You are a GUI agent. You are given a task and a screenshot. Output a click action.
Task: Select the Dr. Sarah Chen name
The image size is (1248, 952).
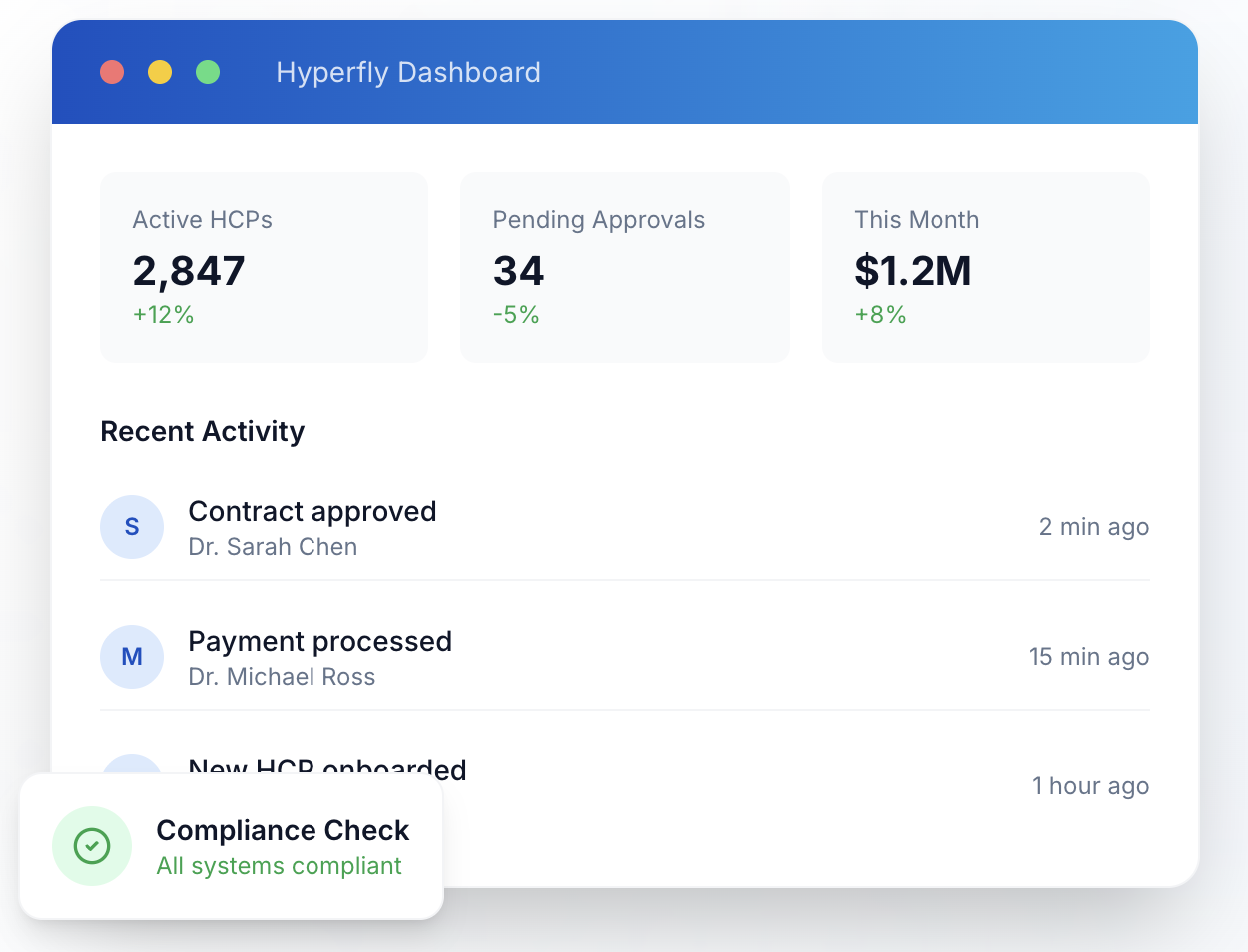click(273, 547)
